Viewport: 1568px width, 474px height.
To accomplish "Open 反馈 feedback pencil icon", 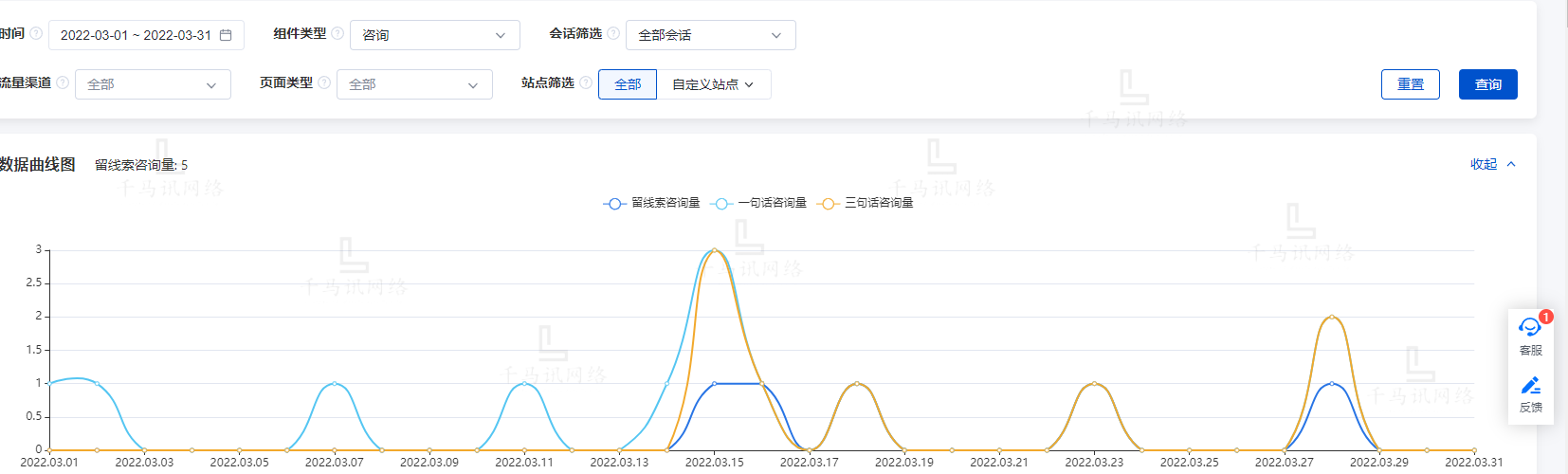I will pyautogui.click(x=1530, y=386).
